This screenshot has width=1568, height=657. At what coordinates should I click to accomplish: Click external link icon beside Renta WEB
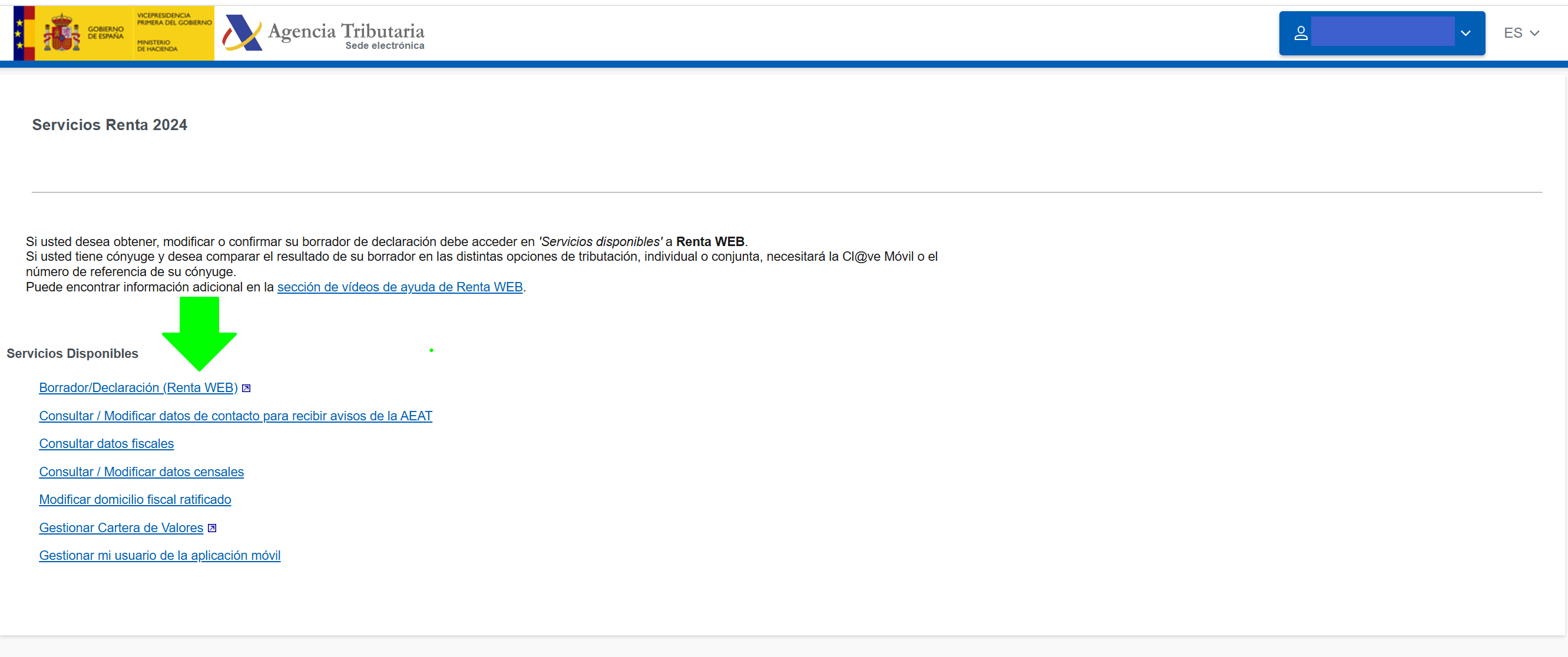(247, 388)
